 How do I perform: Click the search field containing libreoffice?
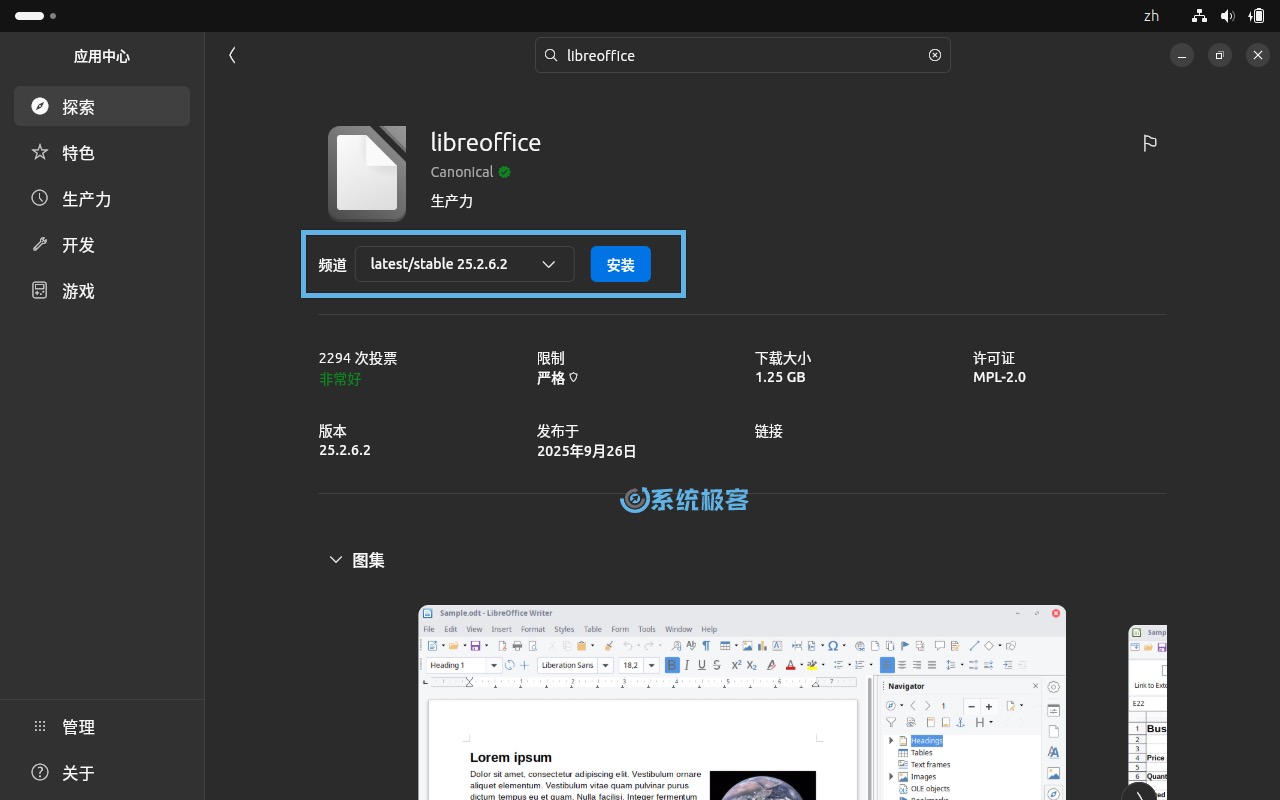click(x=743, y=55)
